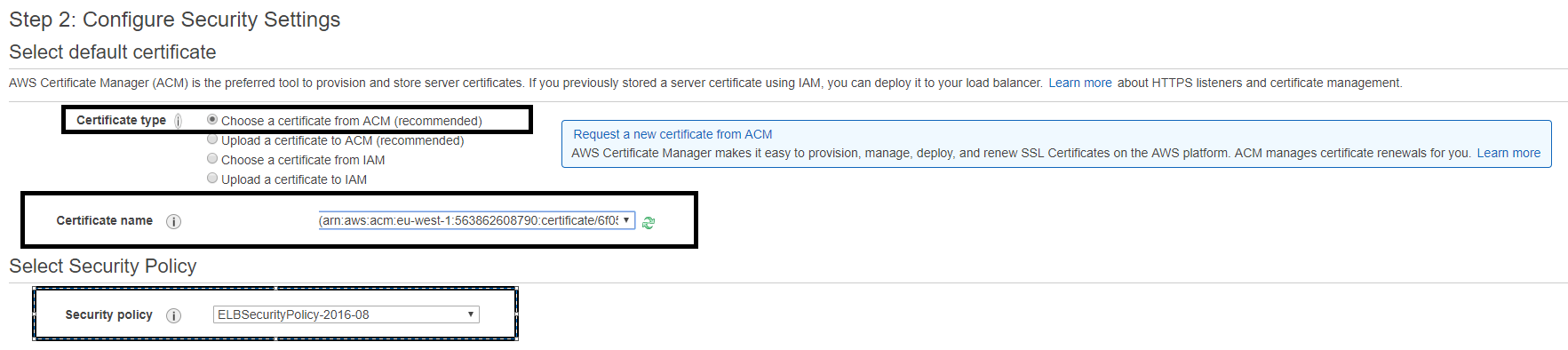
Task: Open Request a new certificate from ACM link
Action: pyautogui.click(x=673, y=134)
